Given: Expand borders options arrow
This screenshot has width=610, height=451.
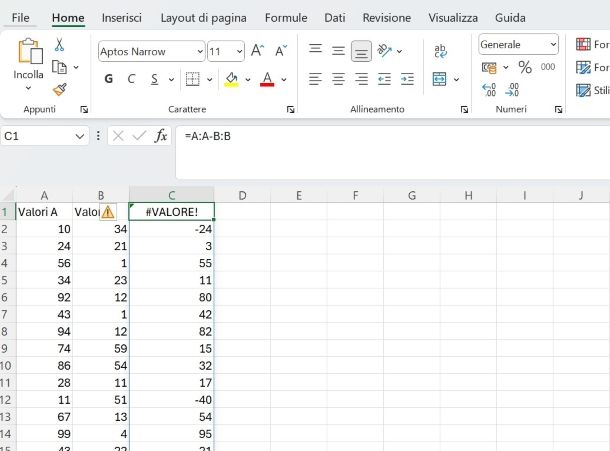Looking at the screenshot, I should pos(209,79).
